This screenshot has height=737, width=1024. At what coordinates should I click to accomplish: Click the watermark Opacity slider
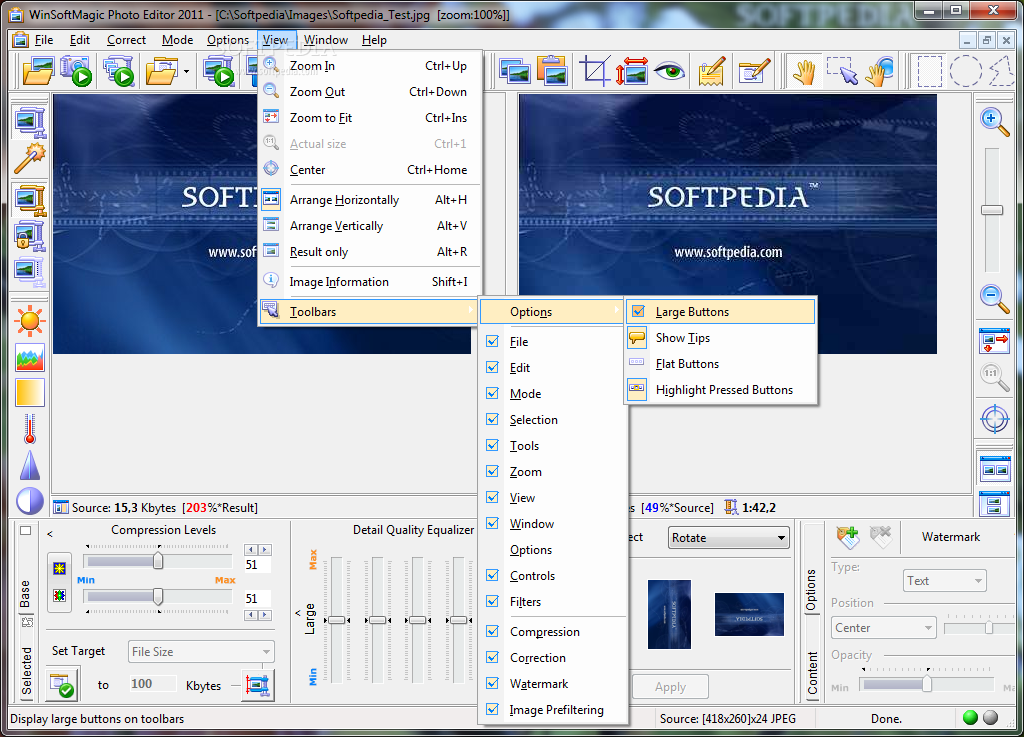[x=927, y=684]
